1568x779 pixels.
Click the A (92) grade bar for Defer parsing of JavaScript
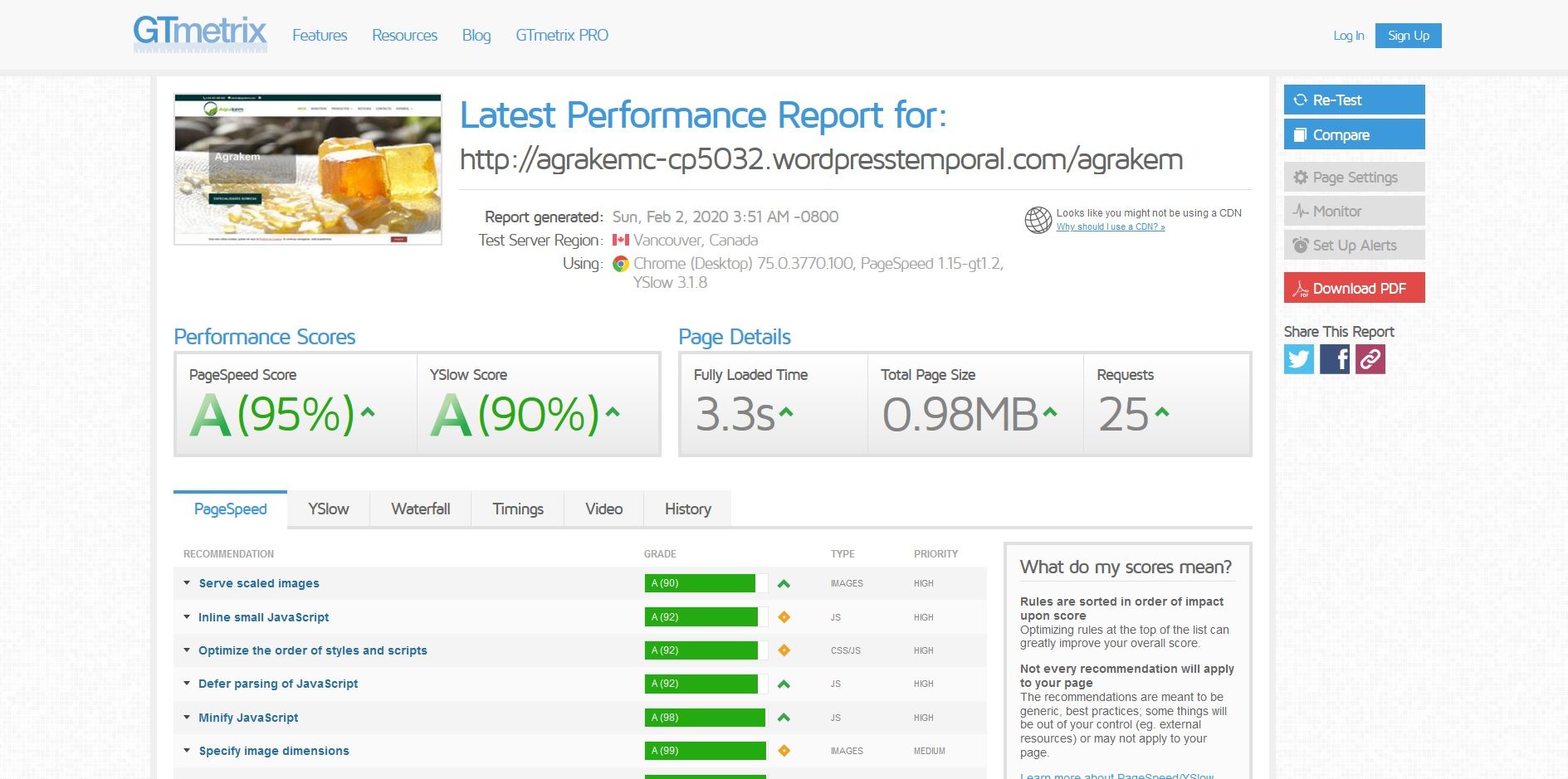(706, 684)
